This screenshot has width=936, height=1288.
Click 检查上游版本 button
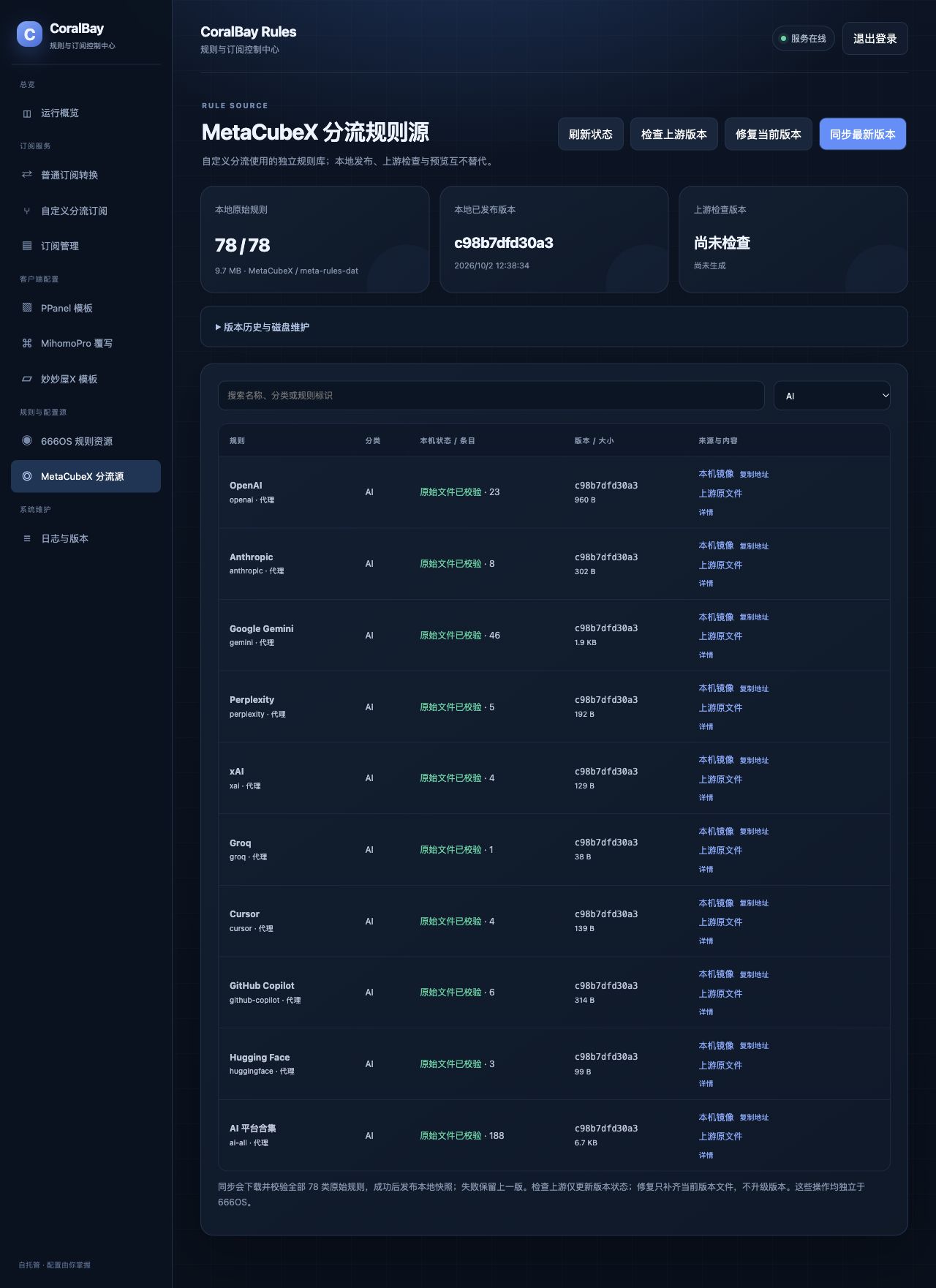pyautogui.click(x=674, y=134)
